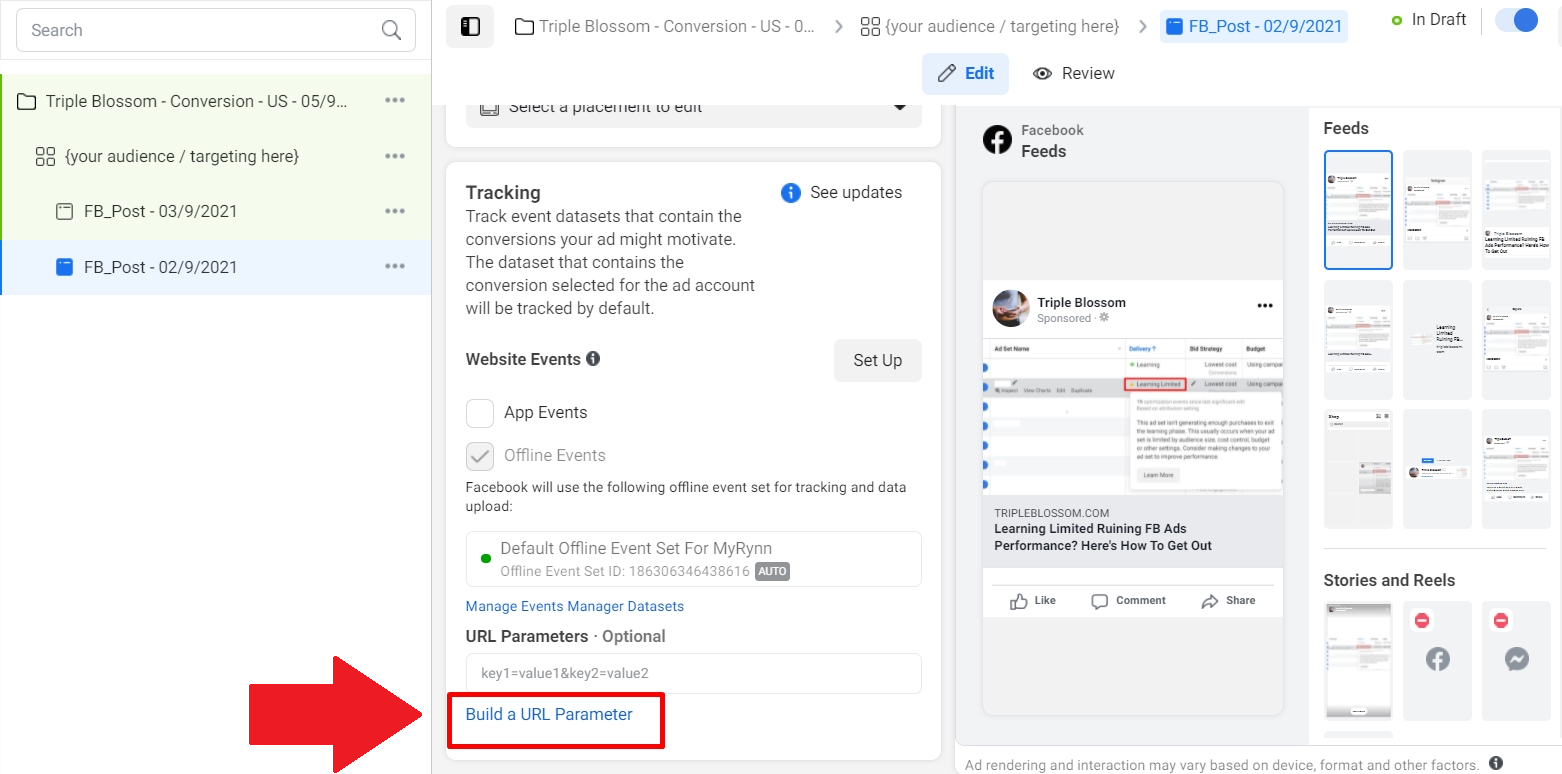Click the Triple Blossom profile avatar
This screenshot has width=1562, height=774.
tap(1011, 309)
